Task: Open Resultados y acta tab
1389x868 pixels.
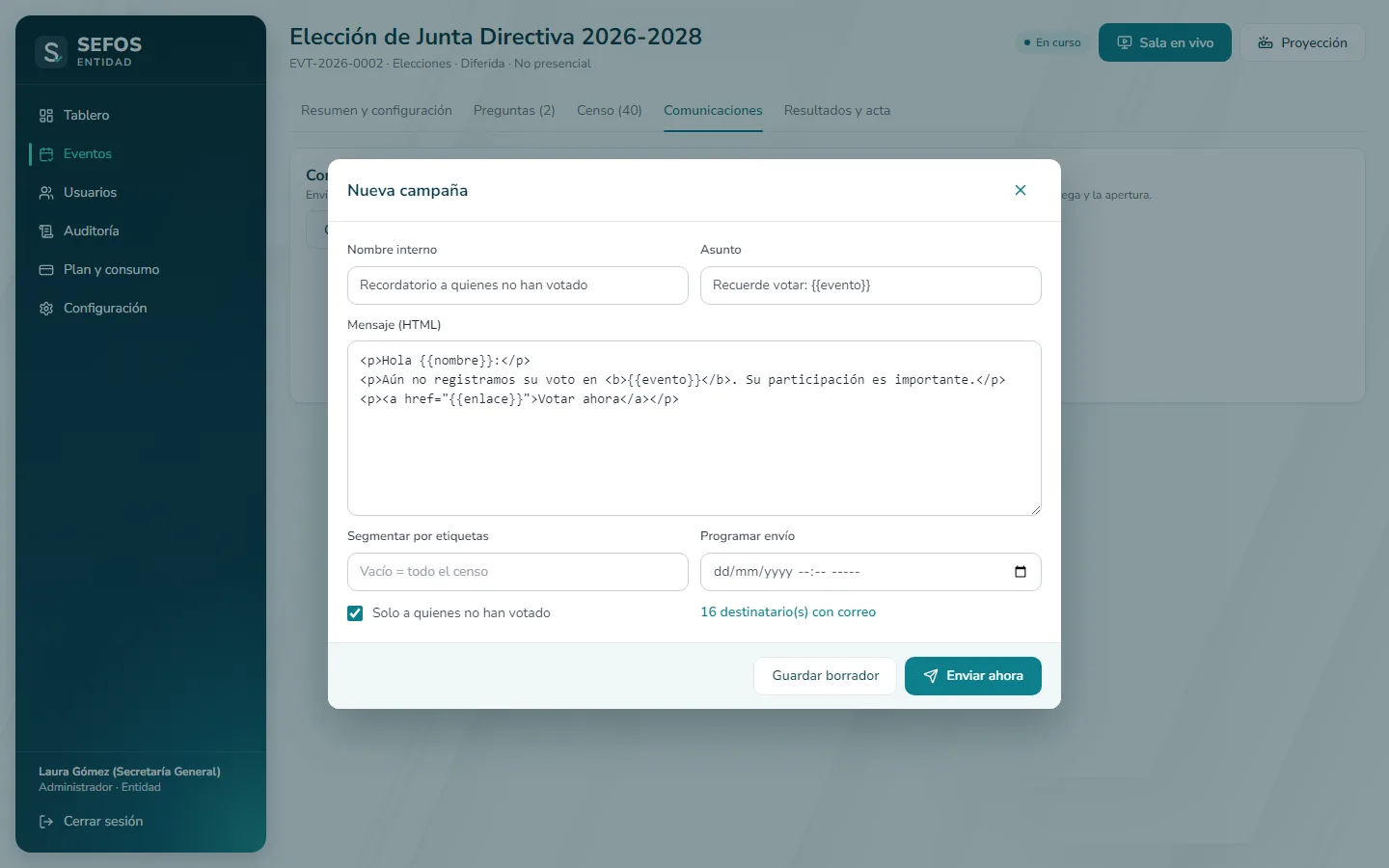Action: (x=837, y=111)
